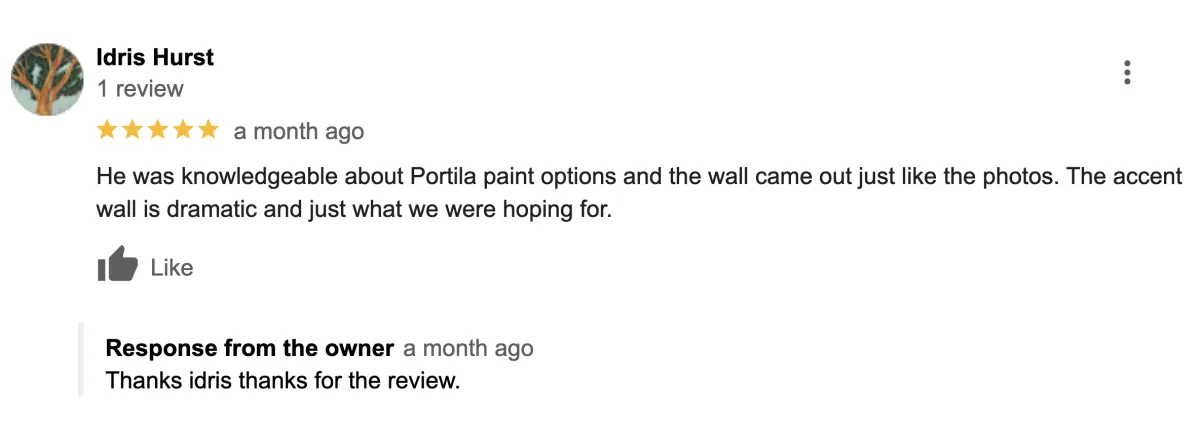Click the 'Thanks idris thanks for the review' reply
Screen dimensions: 1200x443
click(x=282, y=381)
